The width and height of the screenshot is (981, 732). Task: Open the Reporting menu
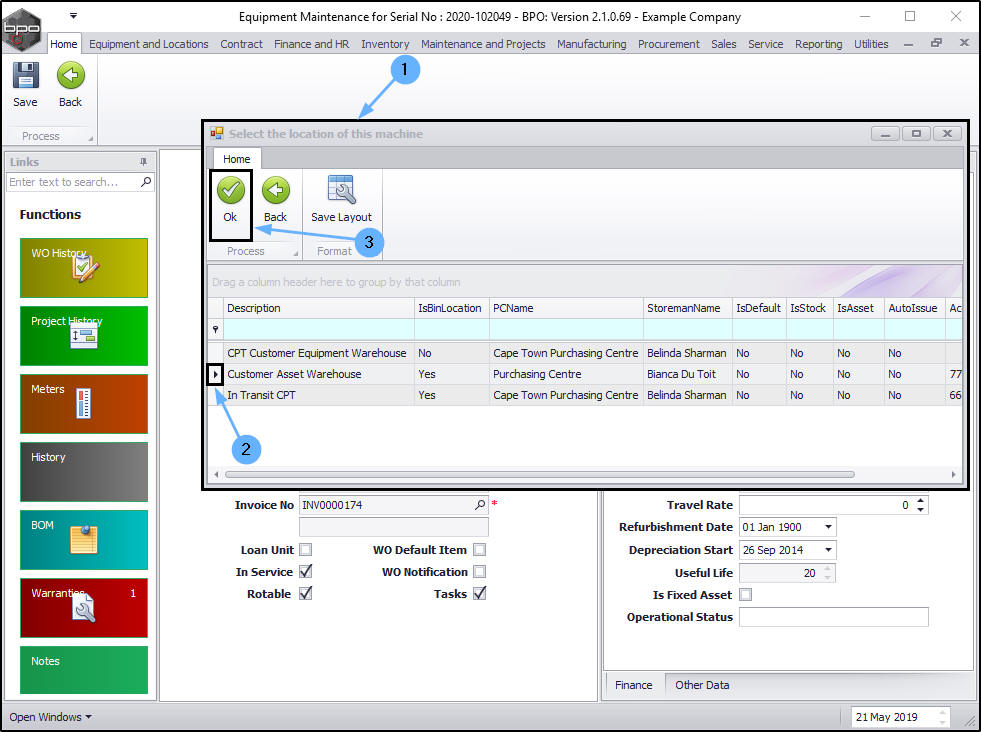(818, 44)
